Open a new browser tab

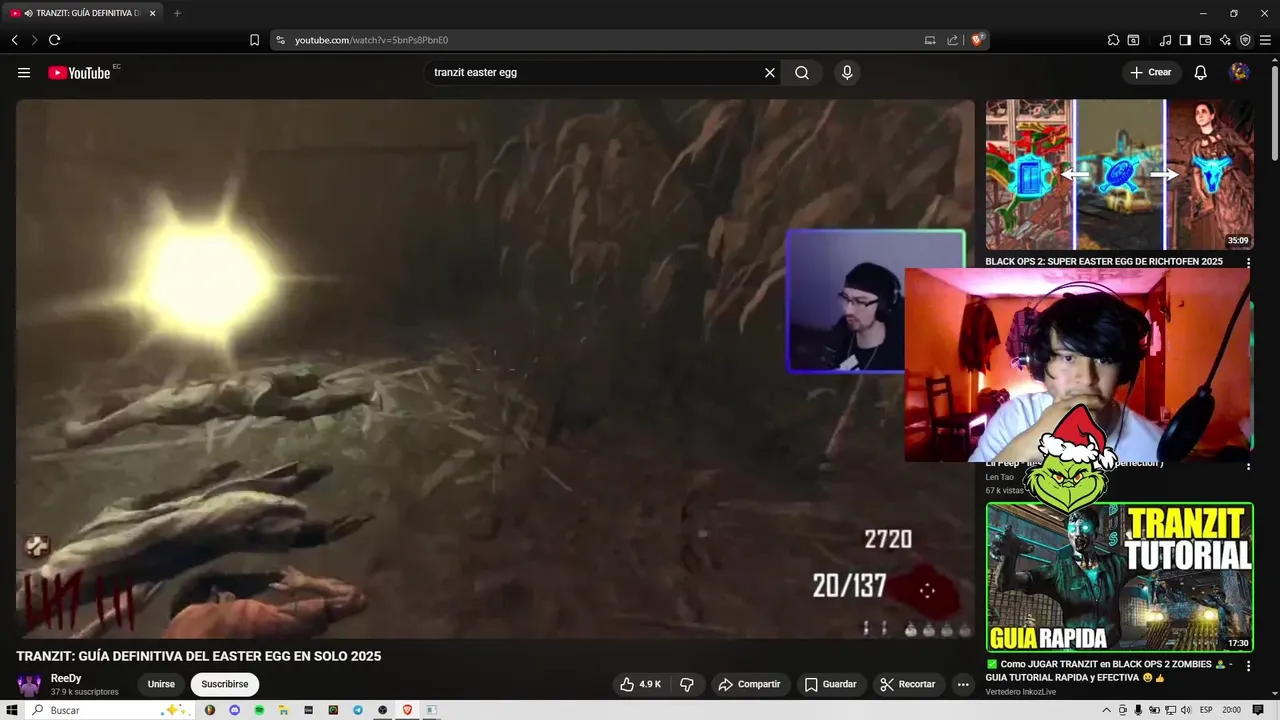point(177,13)
